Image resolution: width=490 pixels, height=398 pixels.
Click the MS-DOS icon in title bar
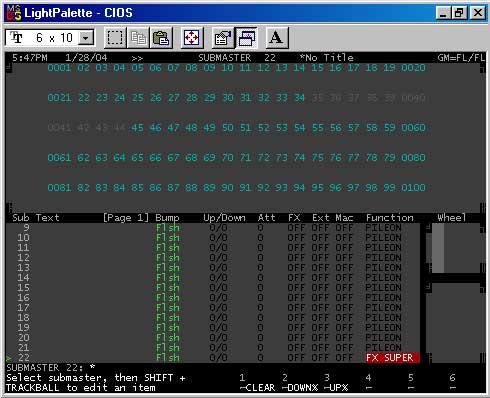[14, 13]
